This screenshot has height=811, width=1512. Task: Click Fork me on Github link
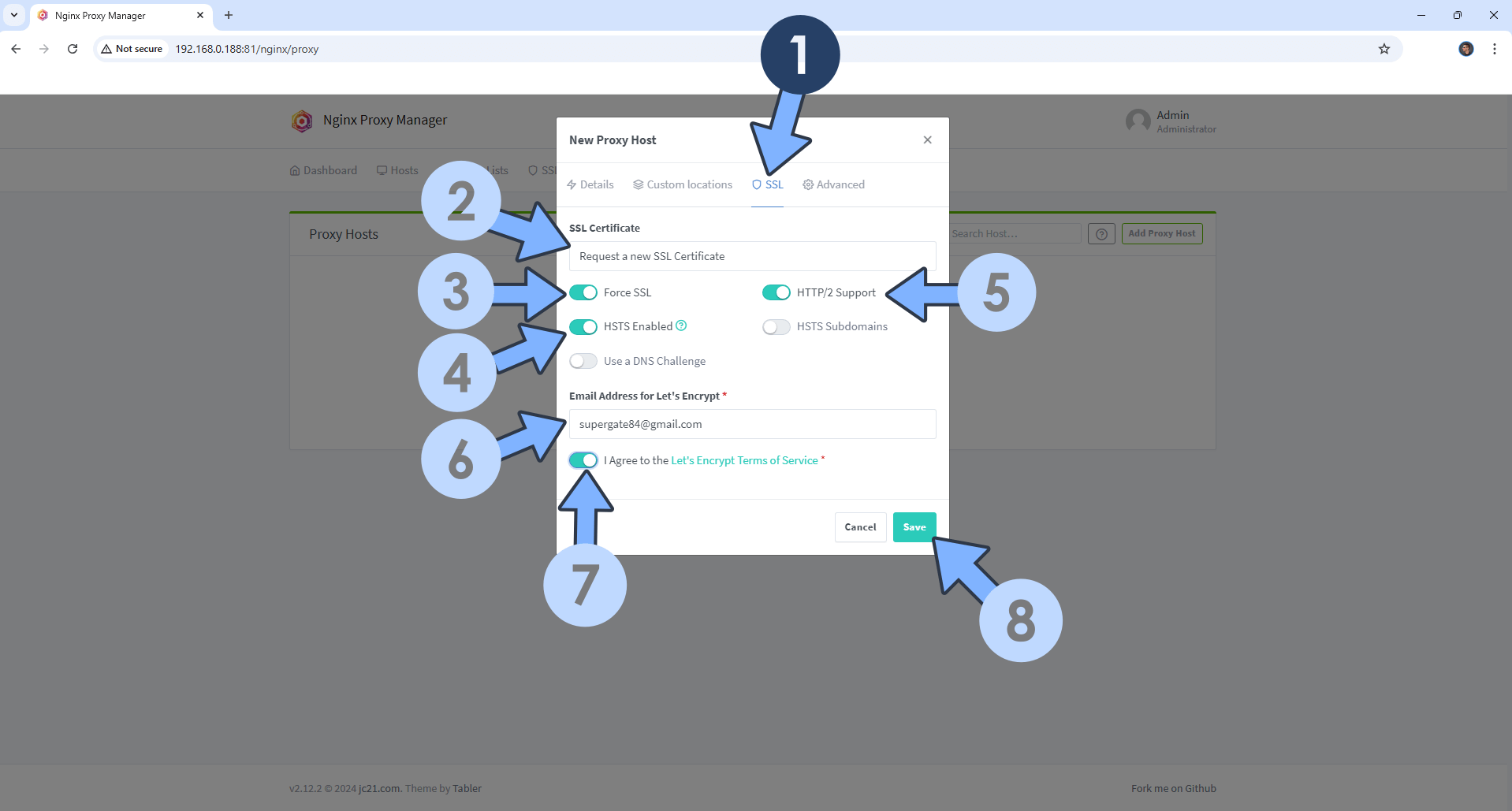pos(1173,788)
